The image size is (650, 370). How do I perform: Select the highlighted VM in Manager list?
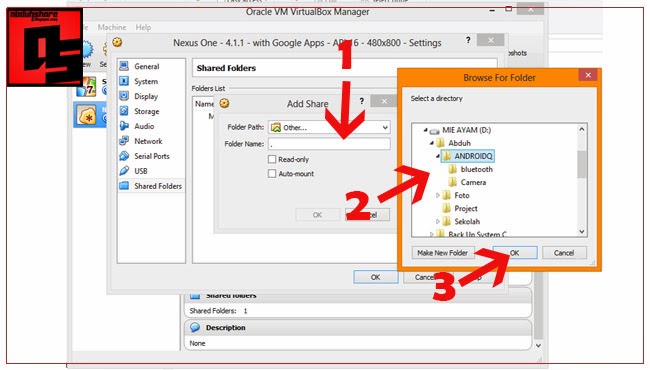(x=90, y=115)
